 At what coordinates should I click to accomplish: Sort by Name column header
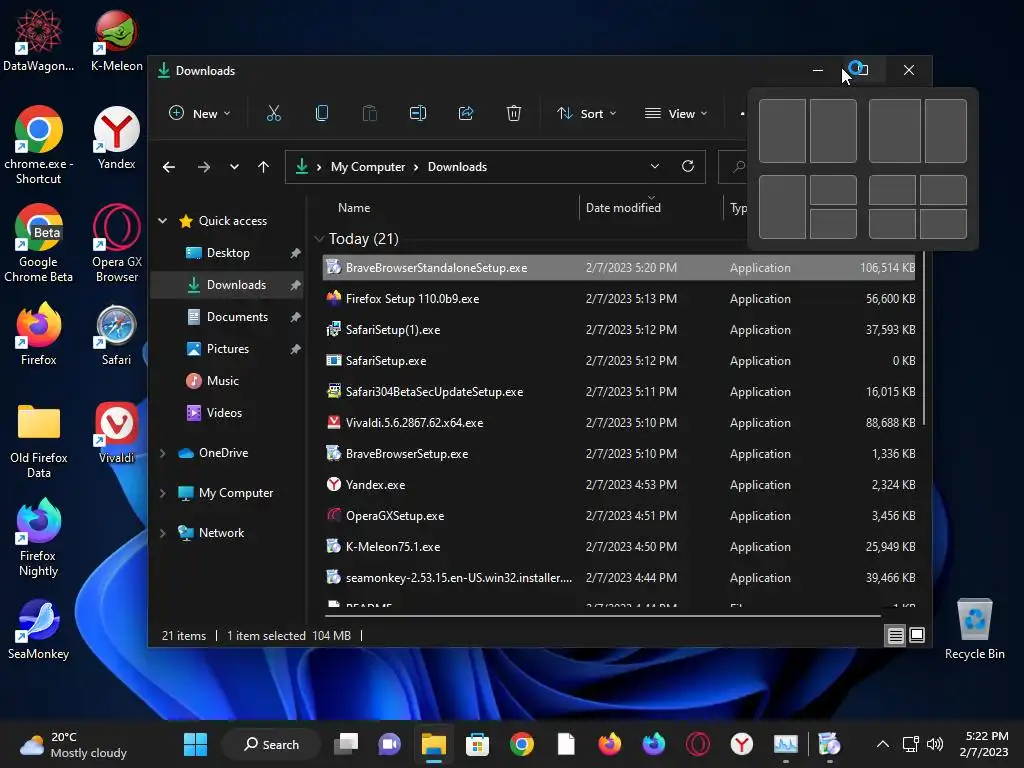click(354, 208)
